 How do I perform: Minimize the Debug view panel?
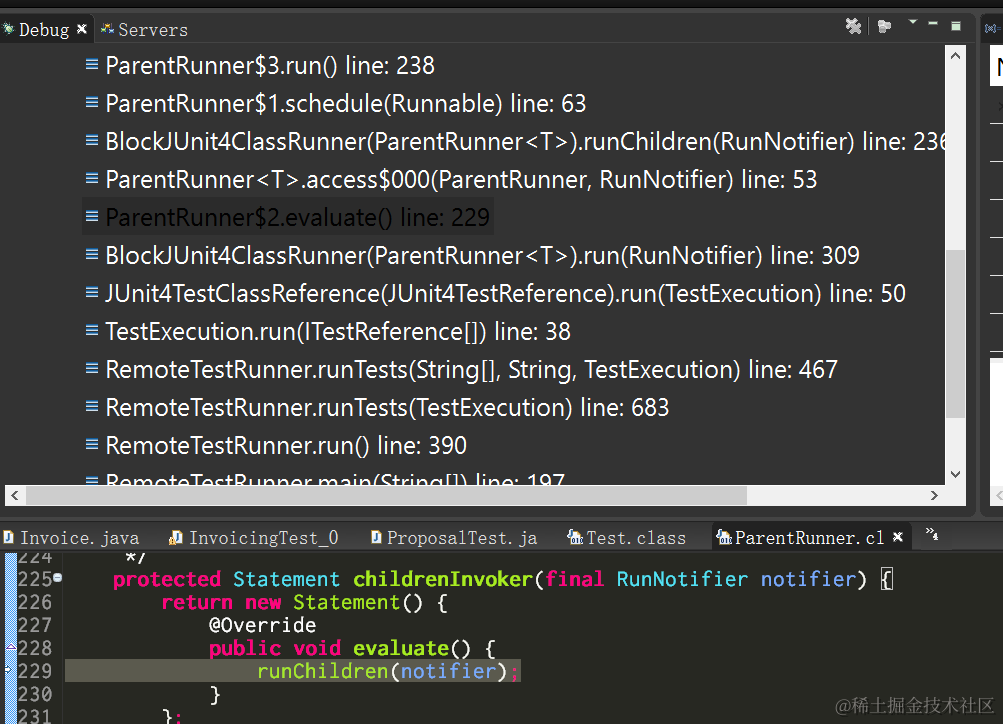933,24
